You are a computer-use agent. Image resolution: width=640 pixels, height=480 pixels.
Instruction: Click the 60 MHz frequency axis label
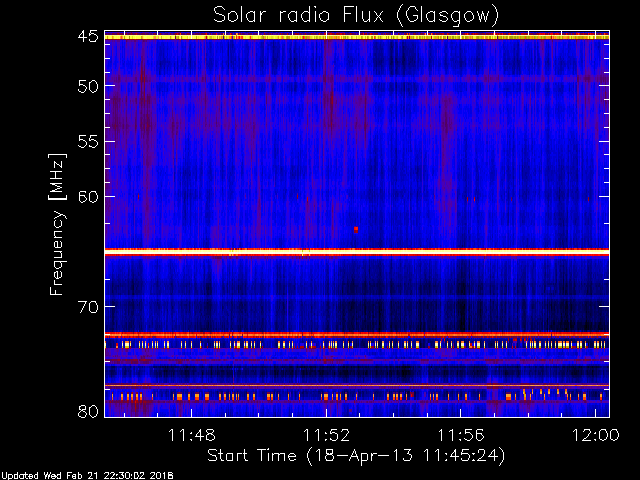[x=88, y=196]
